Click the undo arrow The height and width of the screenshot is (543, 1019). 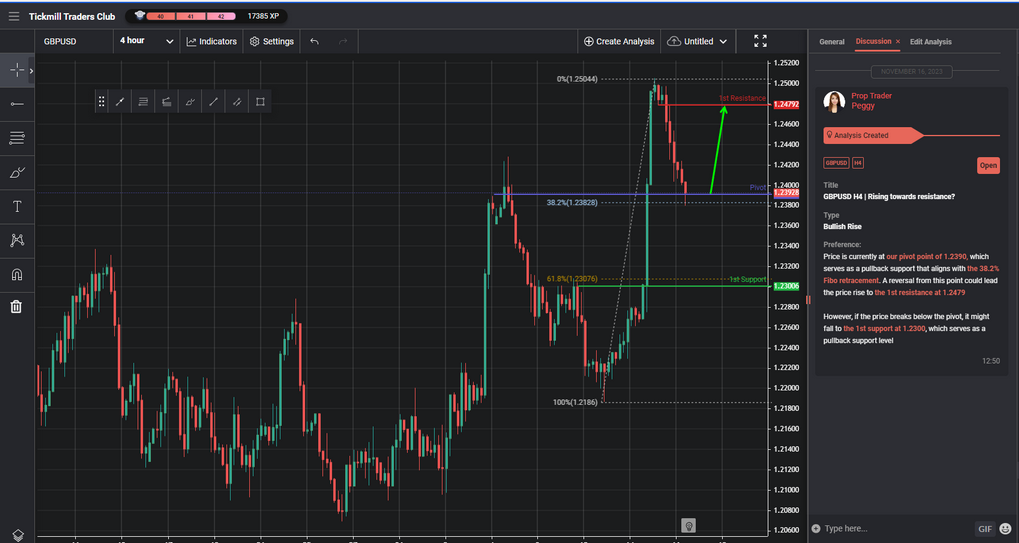click(x=315, y=41)
